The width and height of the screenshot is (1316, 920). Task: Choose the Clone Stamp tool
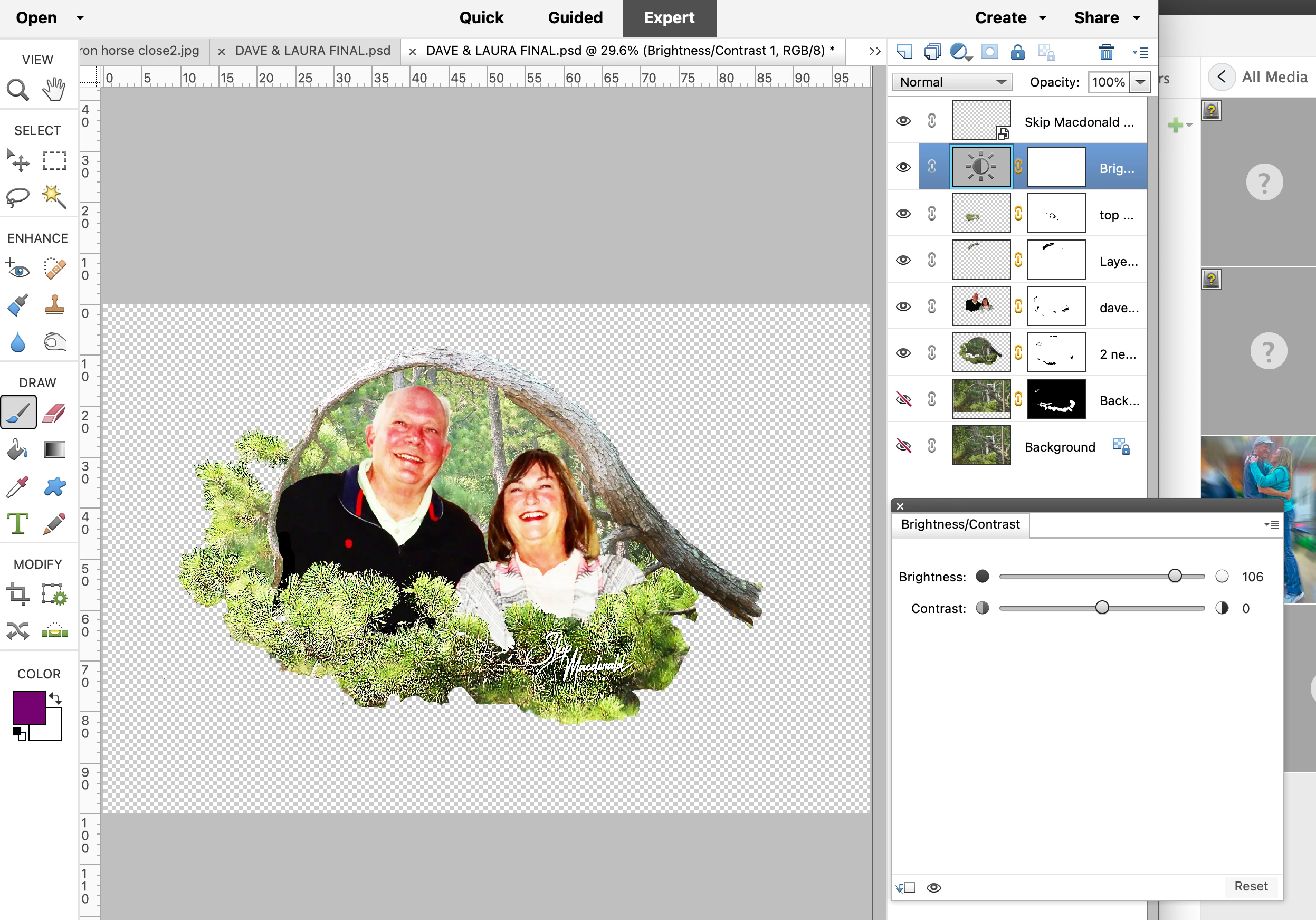54,305
